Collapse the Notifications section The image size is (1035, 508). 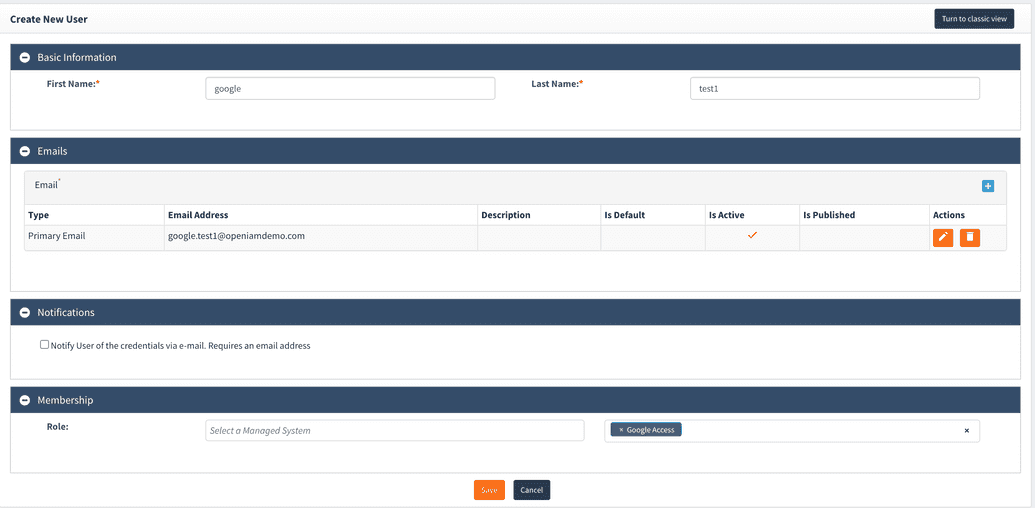(25, 313)
